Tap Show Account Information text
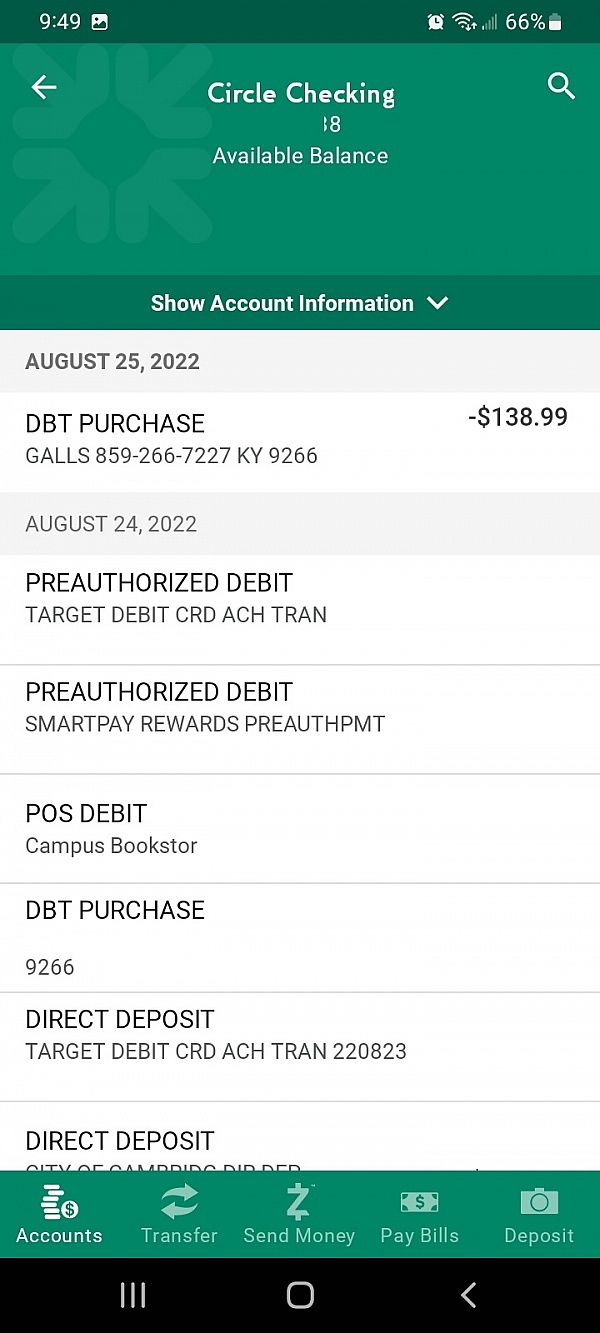This screenshot has height=1333, width=600. [281, 303]
